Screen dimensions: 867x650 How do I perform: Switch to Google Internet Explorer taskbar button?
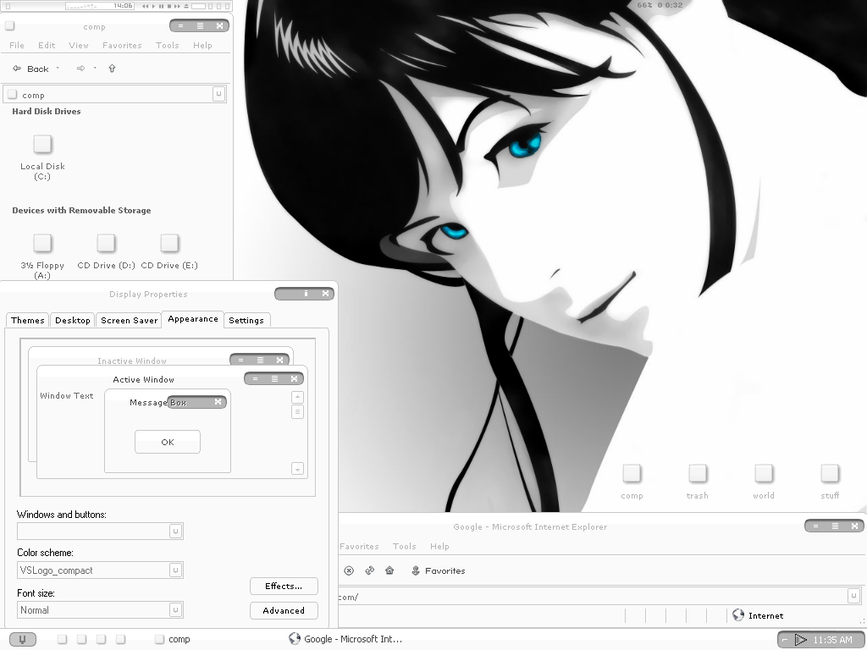coord(346,639)
